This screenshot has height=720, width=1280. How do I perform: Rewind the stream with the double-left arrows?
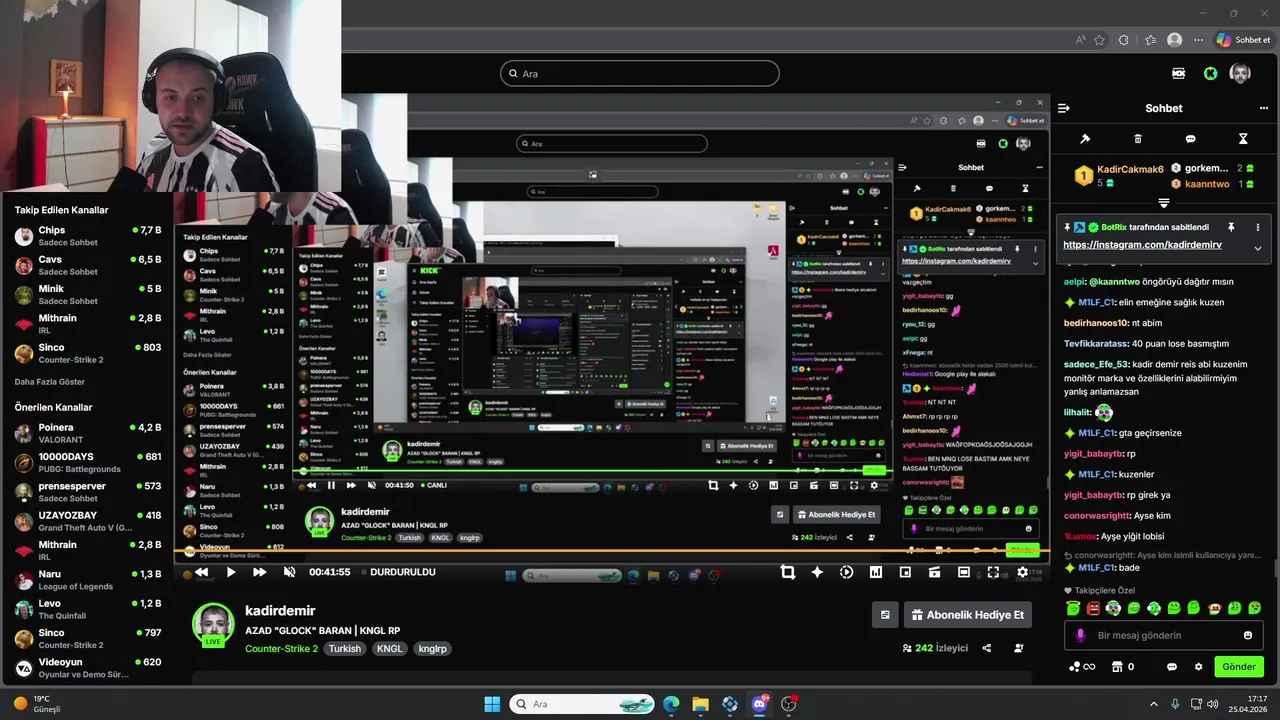[x=201, y=572]
